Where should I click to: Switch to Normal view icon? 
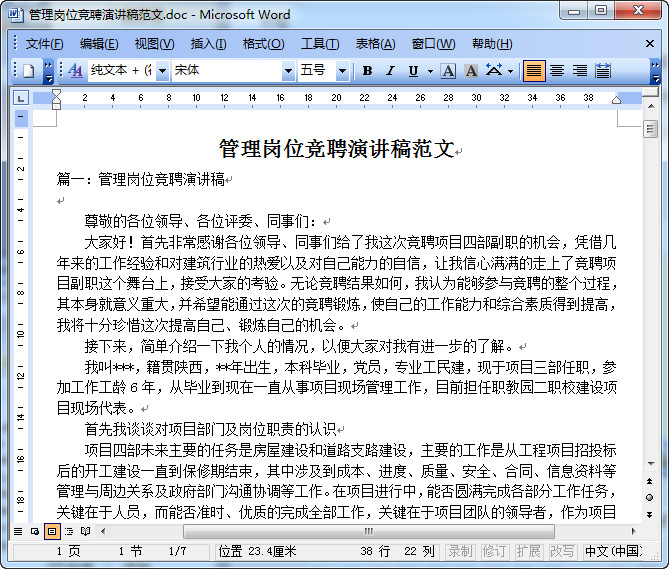(18, 531)
